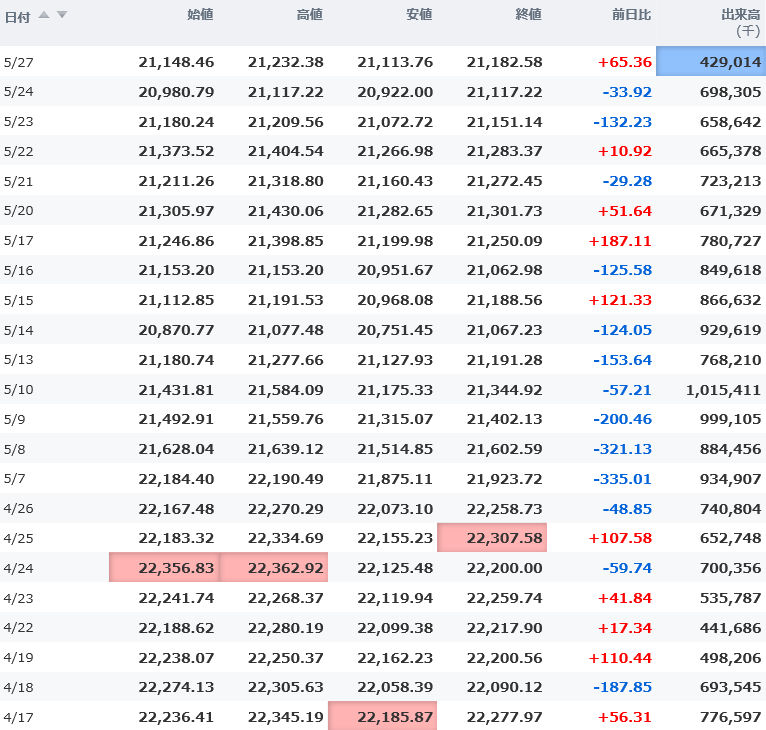Viewport: 766px width, 730px height.
Task: Select the change value -187.85
Action: (x=622, y=687)
